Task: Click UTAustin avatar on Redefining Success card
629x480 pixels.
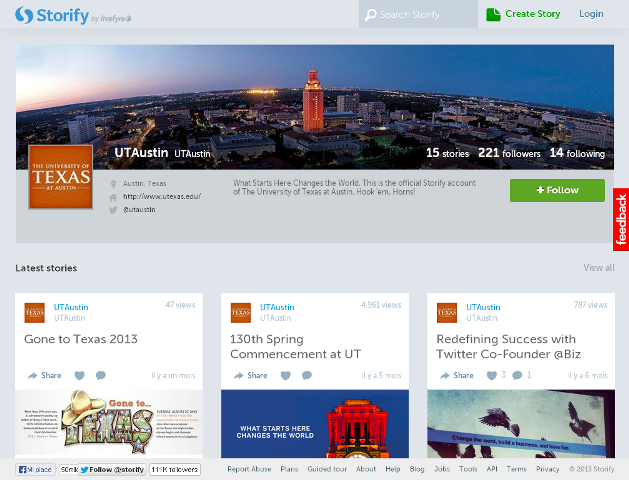Action: click(x=447, y=313)
